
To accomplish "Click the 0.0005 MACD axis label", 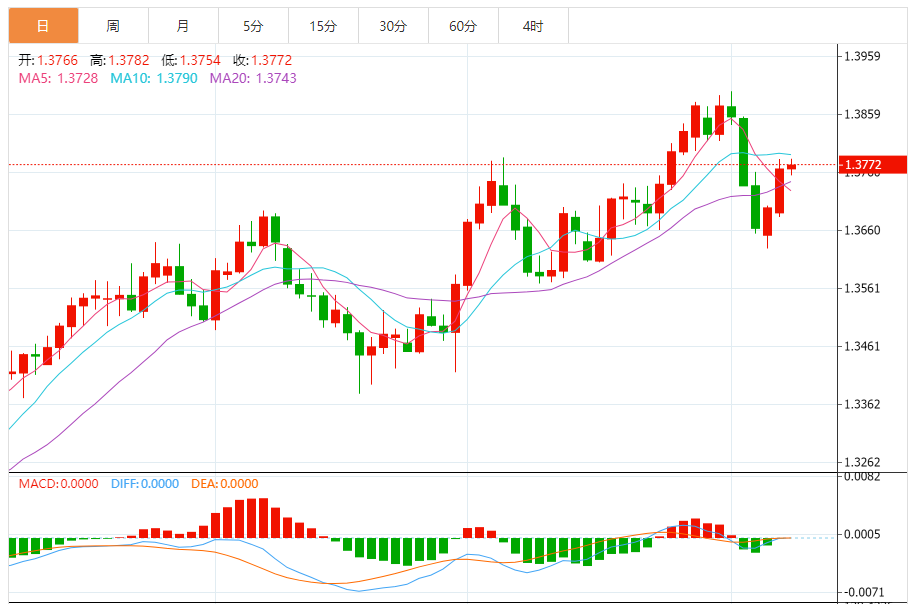I will (862, 535).
